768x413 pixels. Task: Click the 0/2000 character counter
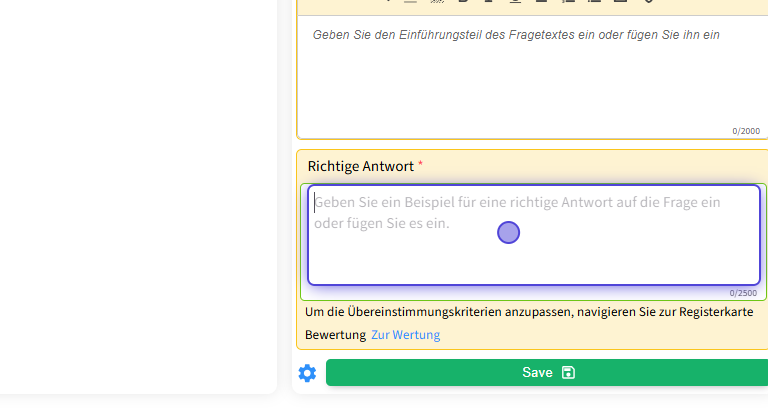[745, 131]
